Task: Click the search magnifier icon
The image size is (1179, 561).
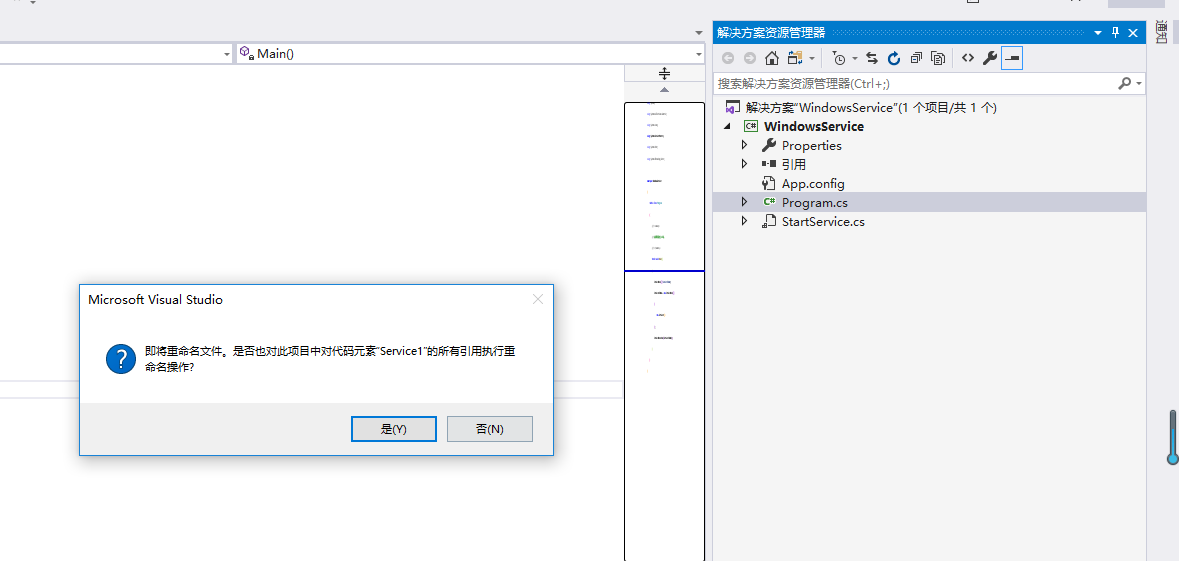Action: coord(1125,83)
